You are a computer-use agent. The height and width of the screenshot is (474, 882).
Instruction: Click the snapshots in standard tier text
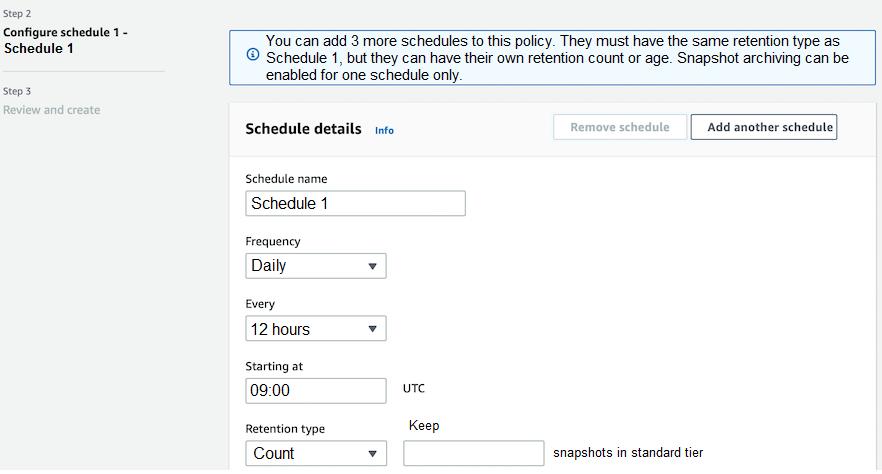[x=628, y=453]
